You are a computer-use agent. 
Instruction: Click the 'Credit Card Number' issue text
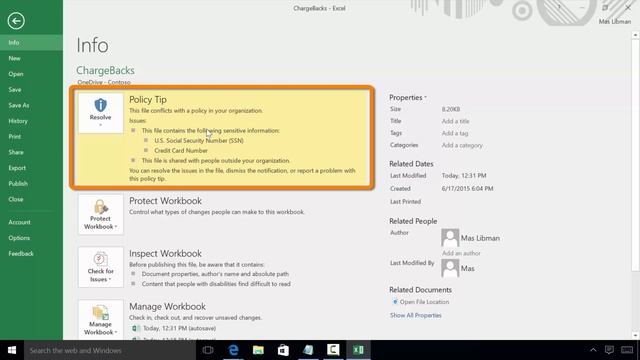click(x=181, y=150)
